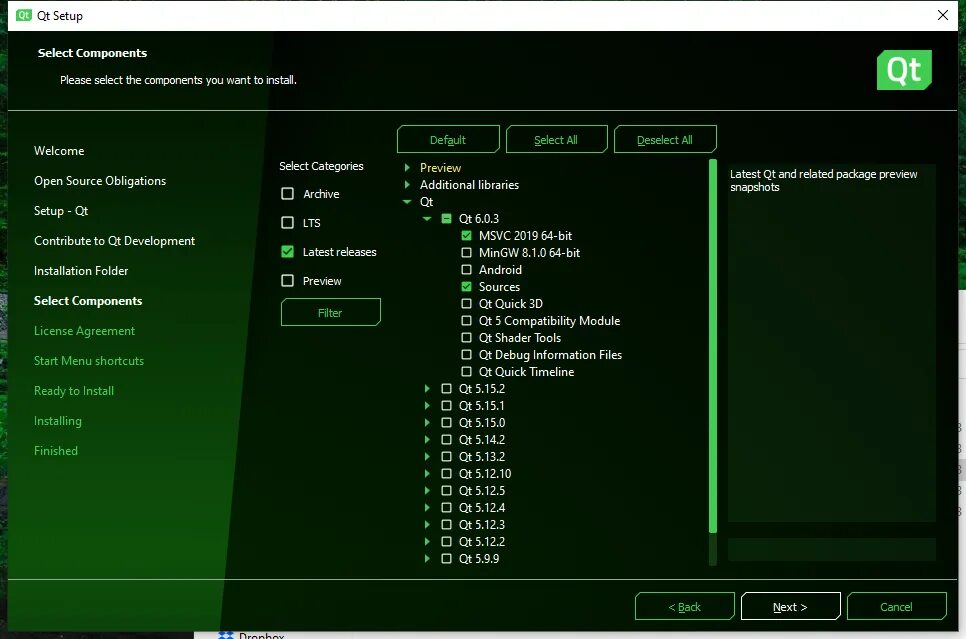Screen dimensions: 966x639
Task: Cancel the Qt installation
Action: 896,607
